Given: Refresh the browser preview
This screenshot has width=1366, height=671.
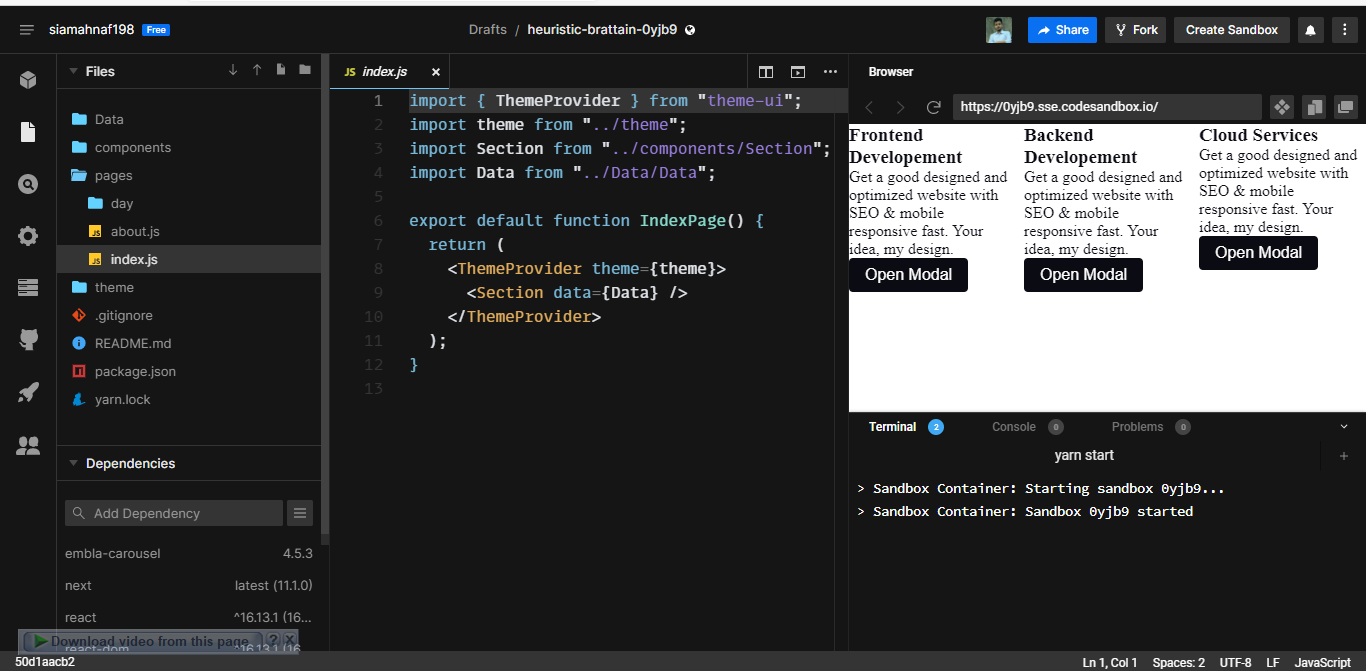Looking at the screenshot, I should tap(934, 107).
